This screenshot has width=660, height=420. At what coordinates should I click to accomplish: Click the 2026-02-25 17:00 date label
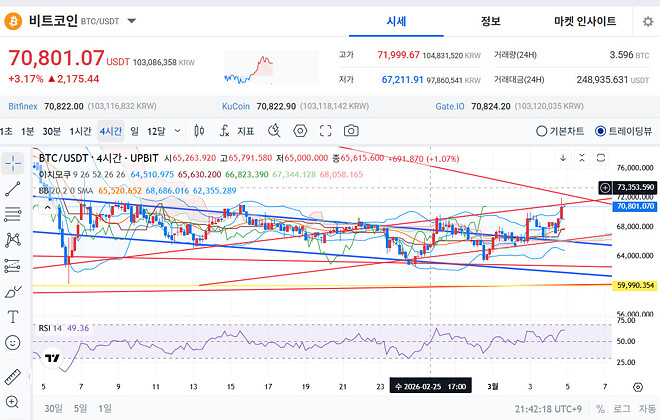[431, 386]
